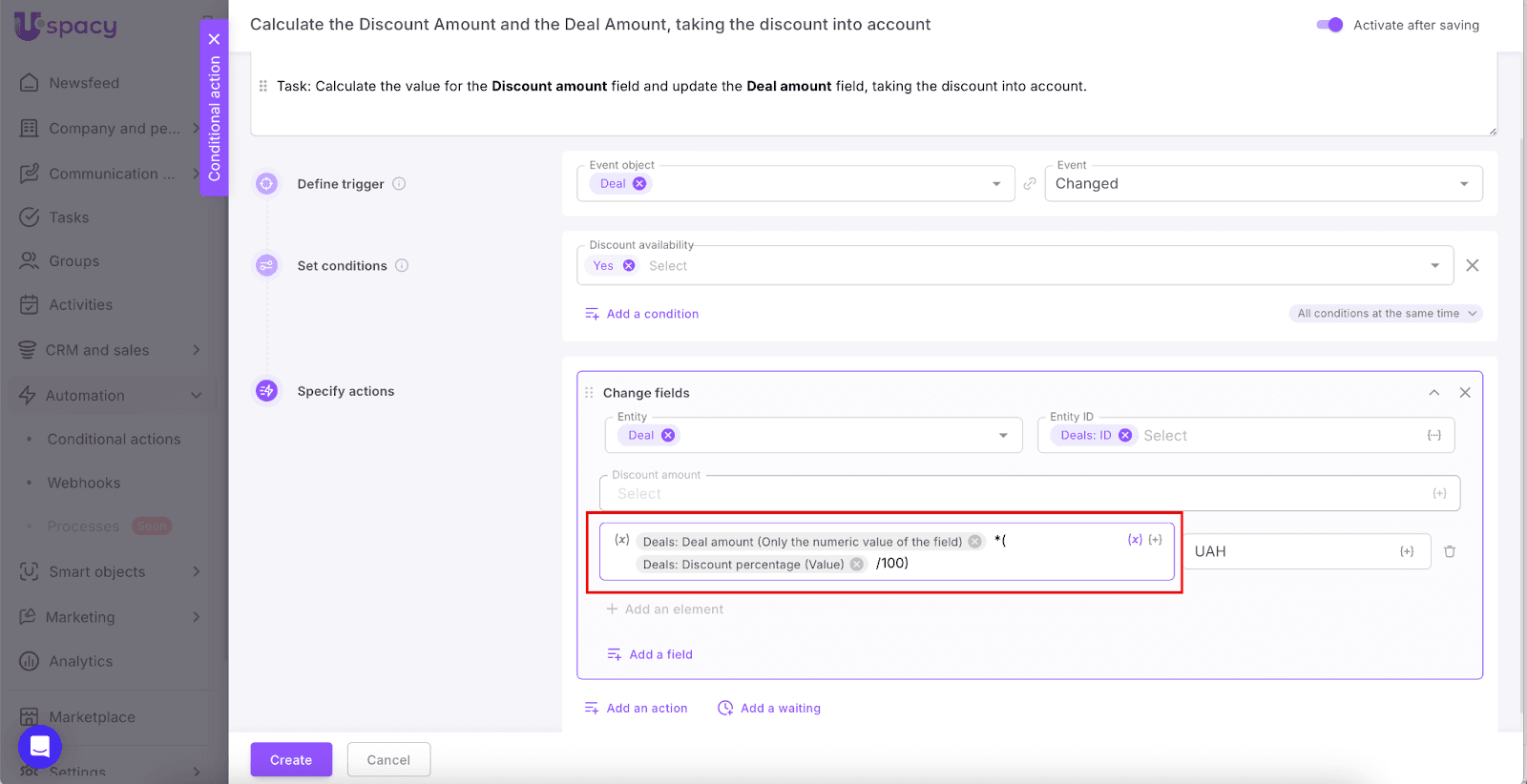
Task: Click the Create button
Action: click(291, 760)
